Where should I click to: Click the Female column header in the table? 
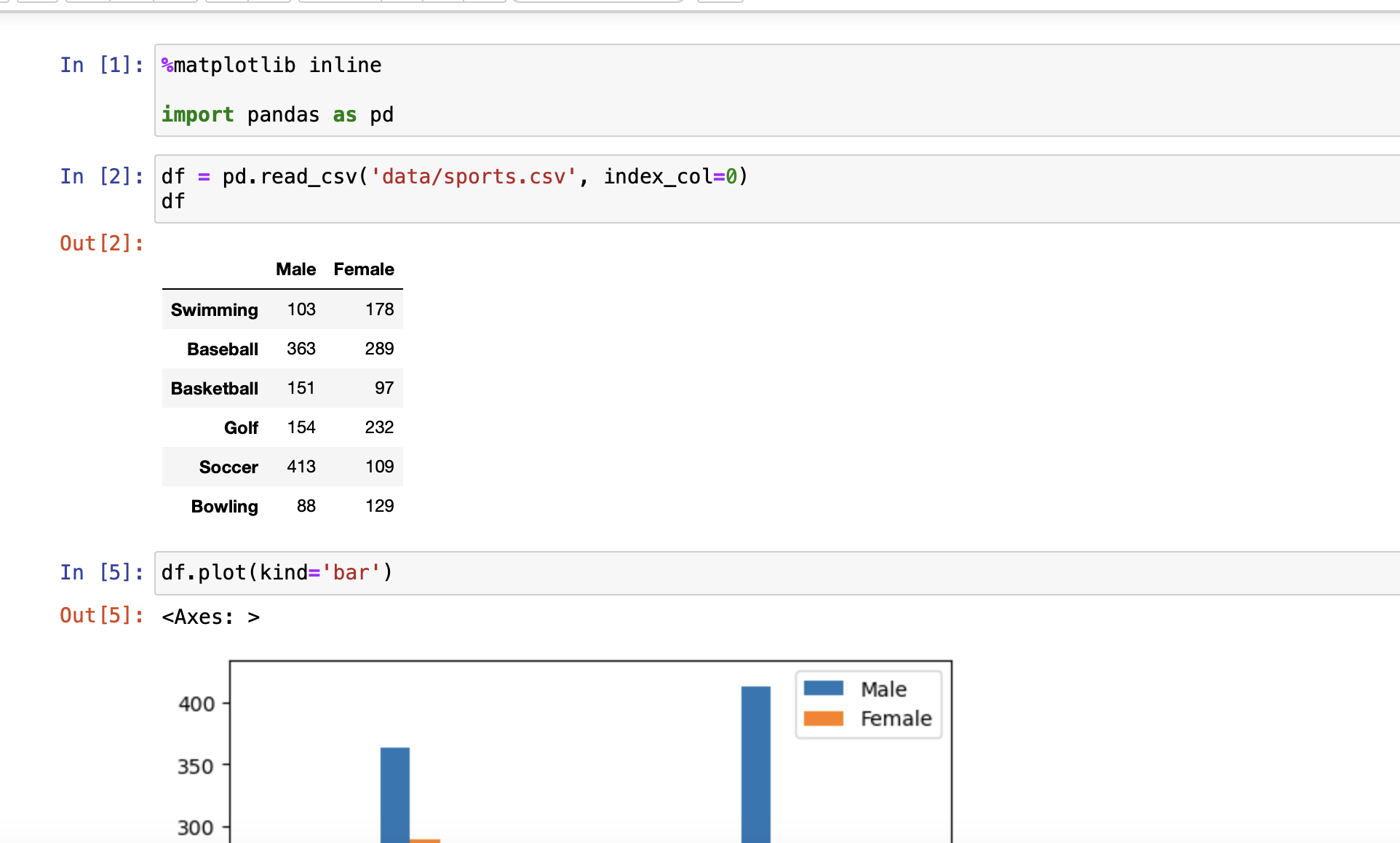point(363,269)
